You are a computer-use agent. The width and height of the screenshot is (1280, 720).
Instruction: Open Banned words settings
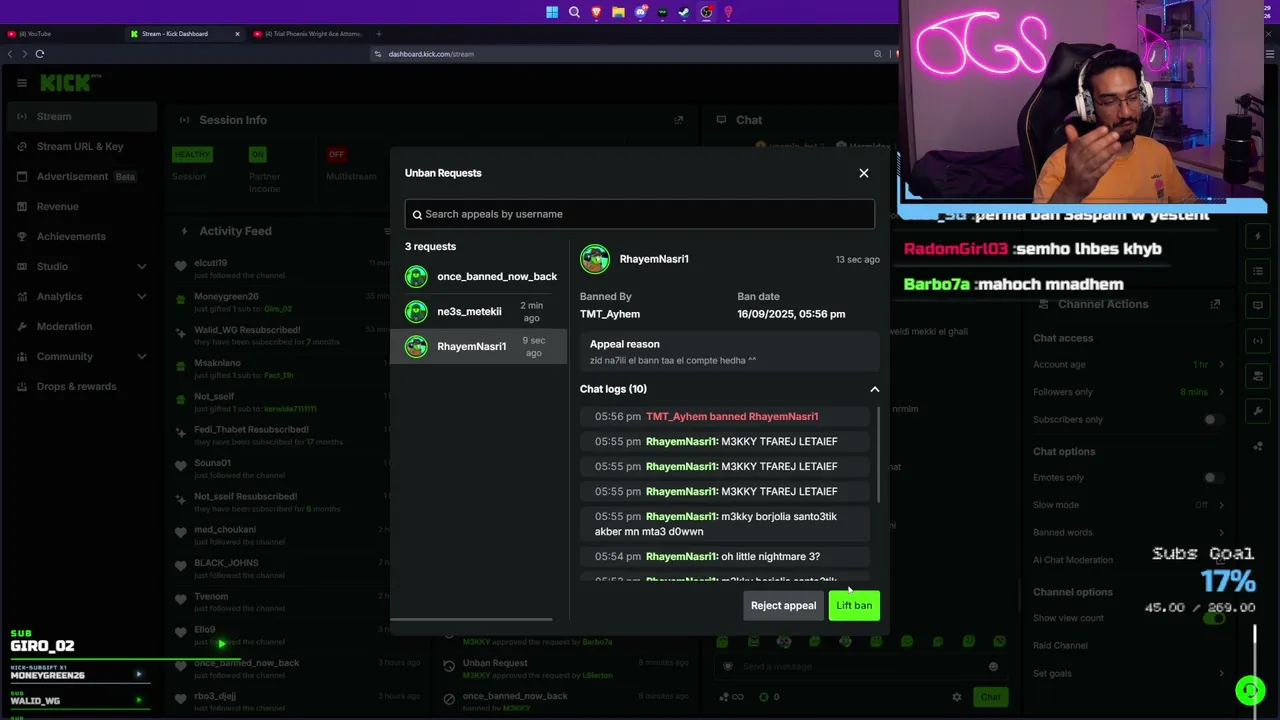[x=1127, y=532]
